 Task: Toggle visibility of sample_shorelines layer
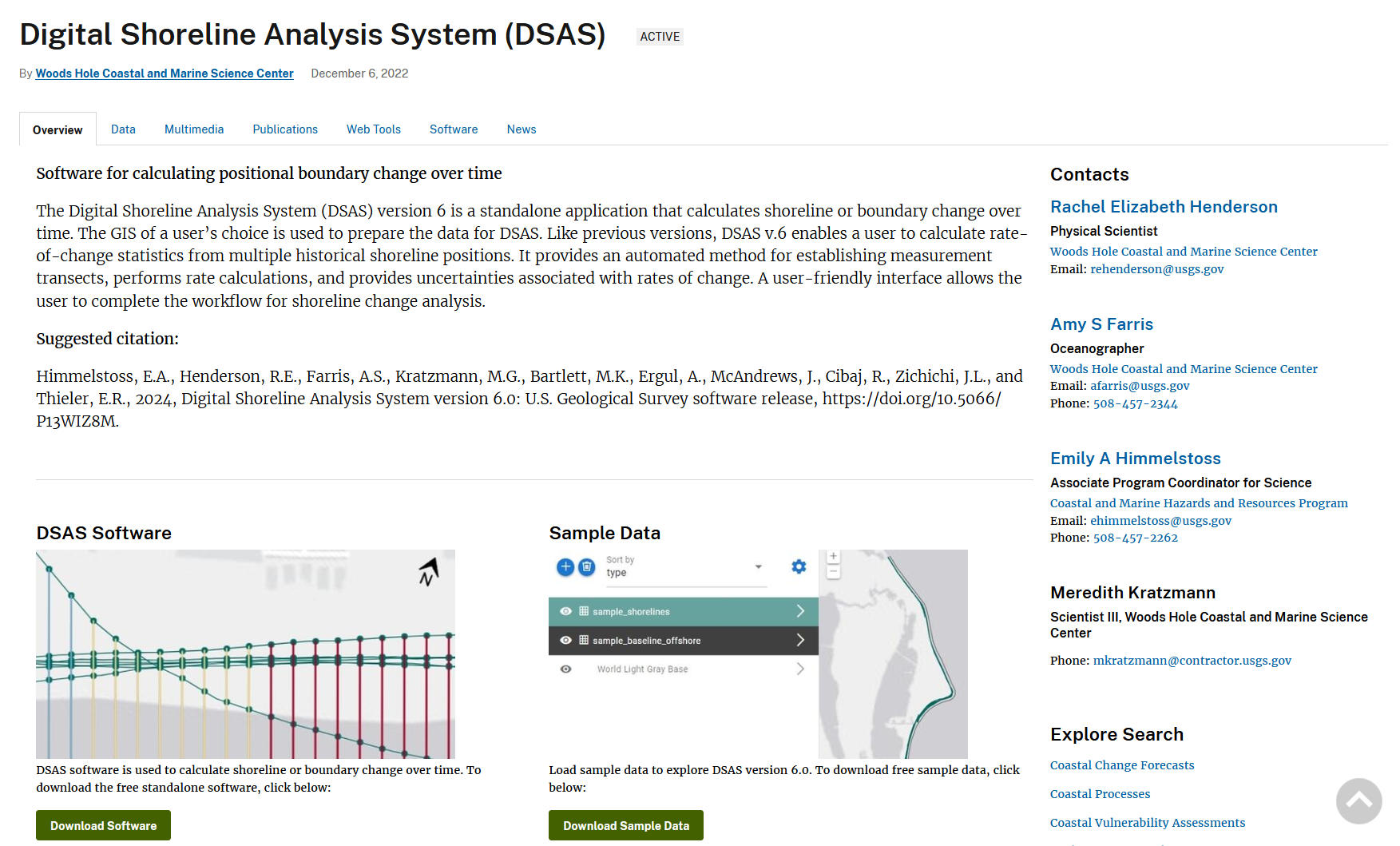point(565,611)
